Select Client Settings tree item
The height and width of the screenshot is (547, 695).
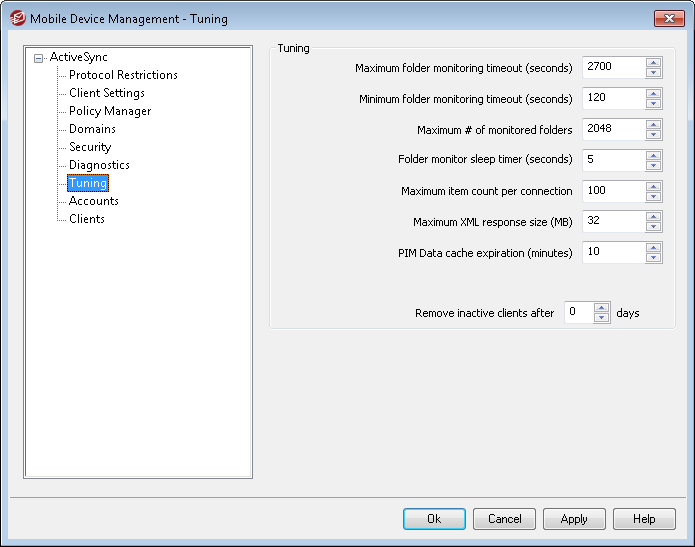pos(106,93)
